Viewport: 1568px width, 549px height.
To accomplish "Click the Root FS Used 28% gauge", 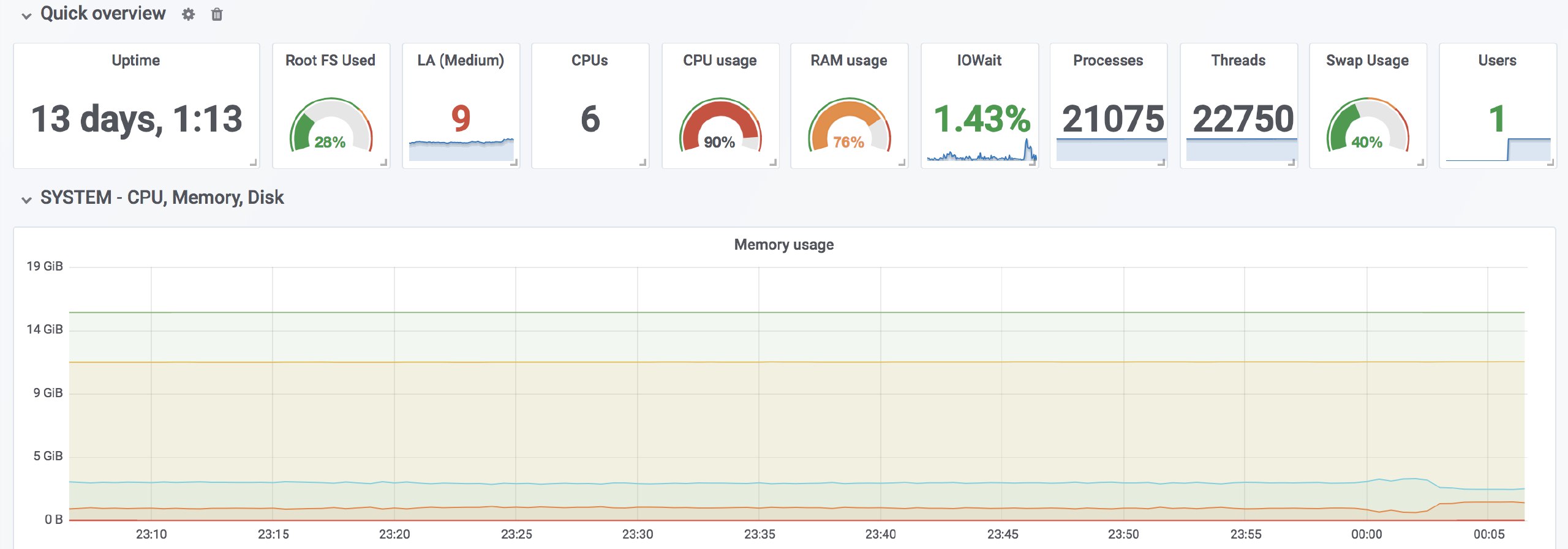I will (331, 125).
